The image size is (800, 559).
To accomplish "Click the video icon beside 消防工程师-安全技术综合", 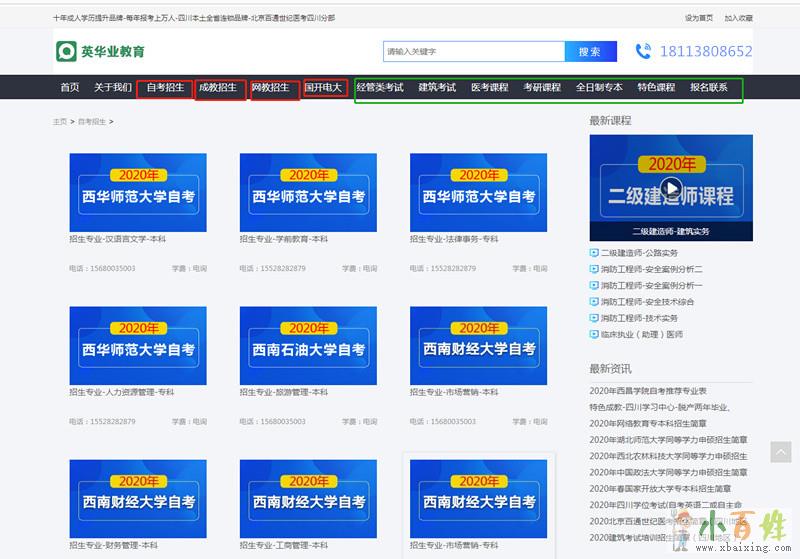I will click(594, 302).
